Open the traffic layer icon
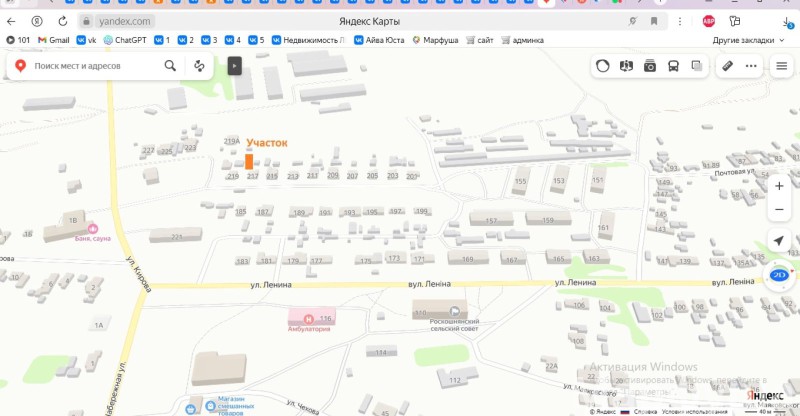800x416 pixels. (x=603, y=66)
